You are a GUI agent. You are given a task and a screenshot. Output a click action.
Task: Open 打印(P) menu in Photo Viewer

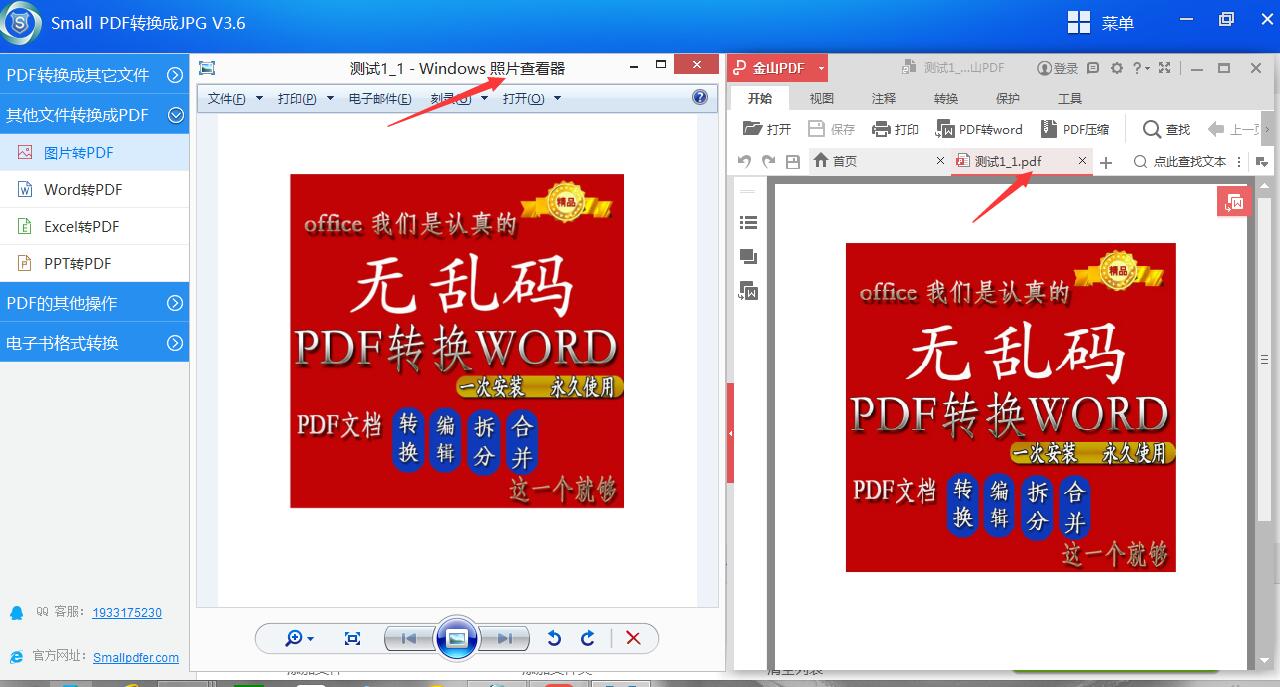coord(305,98)
